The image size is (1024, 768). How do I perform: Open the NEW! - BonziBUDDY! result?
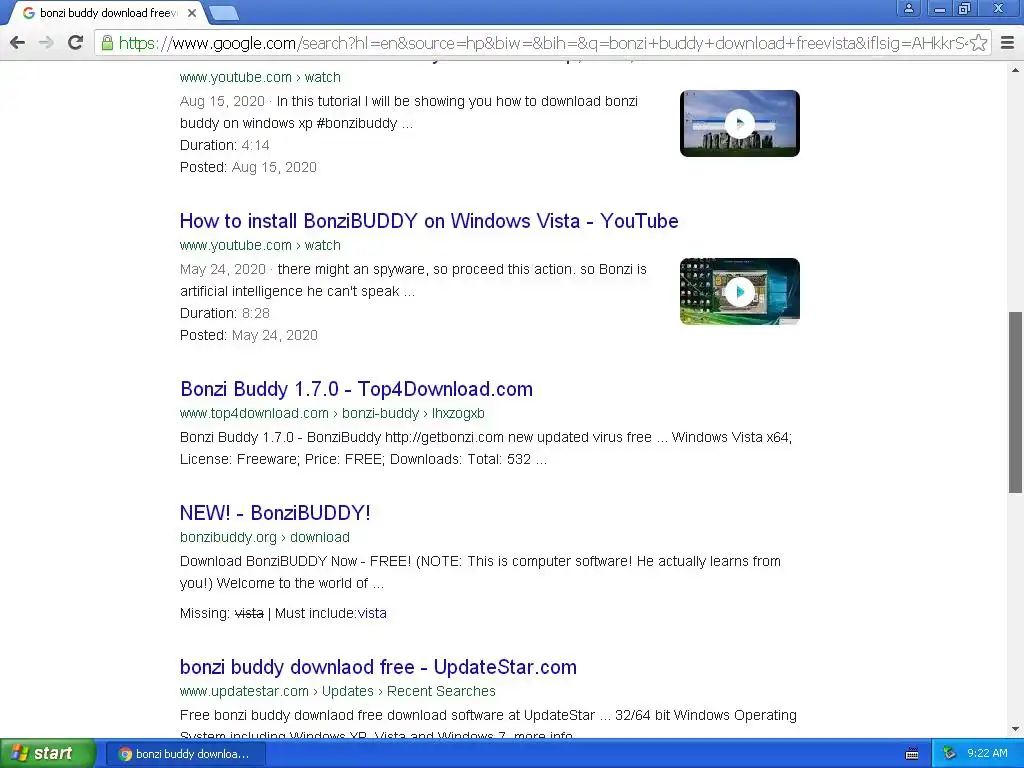point(275,513)
